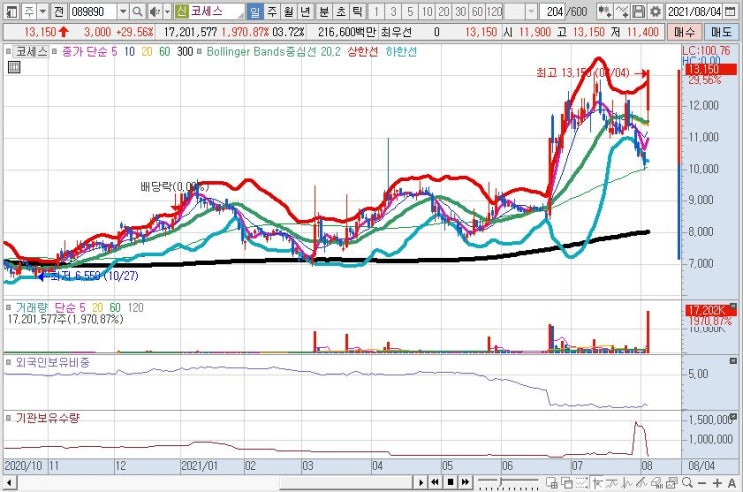Screen dimensions: 743x492
Task: Click the 2021/08/04 date field
Action: coord(694,11)
